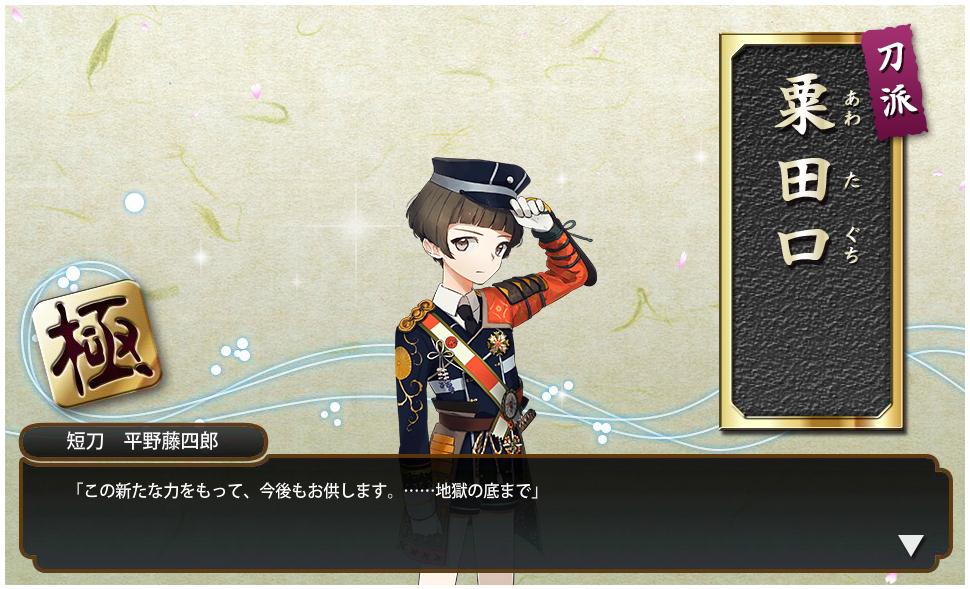Click the character's navy military cap
Viewport: 970px width, 589px height.
[x=479, y=181]
